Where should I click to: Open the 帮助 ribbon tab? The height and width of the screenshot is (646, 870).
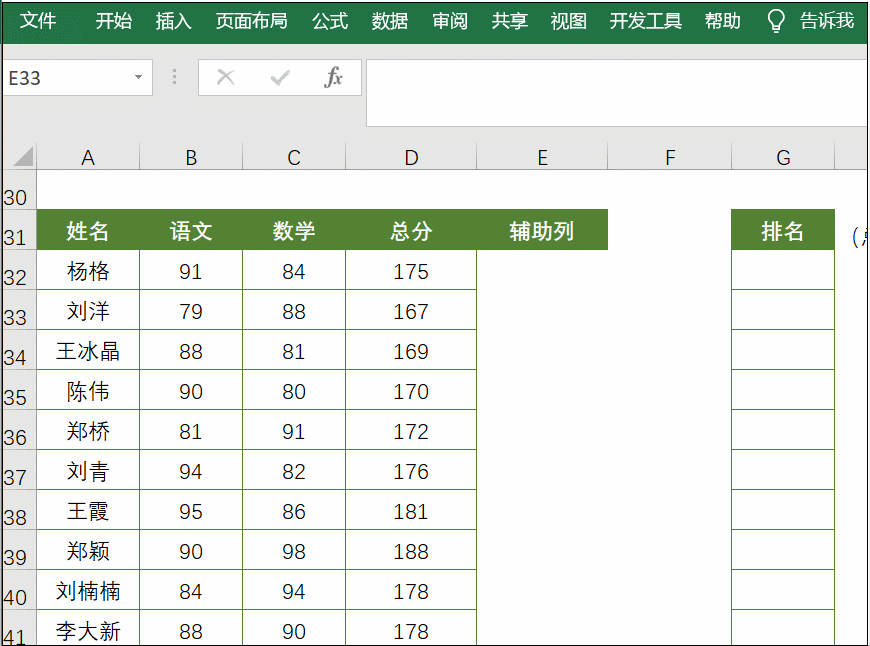(722, 21)
